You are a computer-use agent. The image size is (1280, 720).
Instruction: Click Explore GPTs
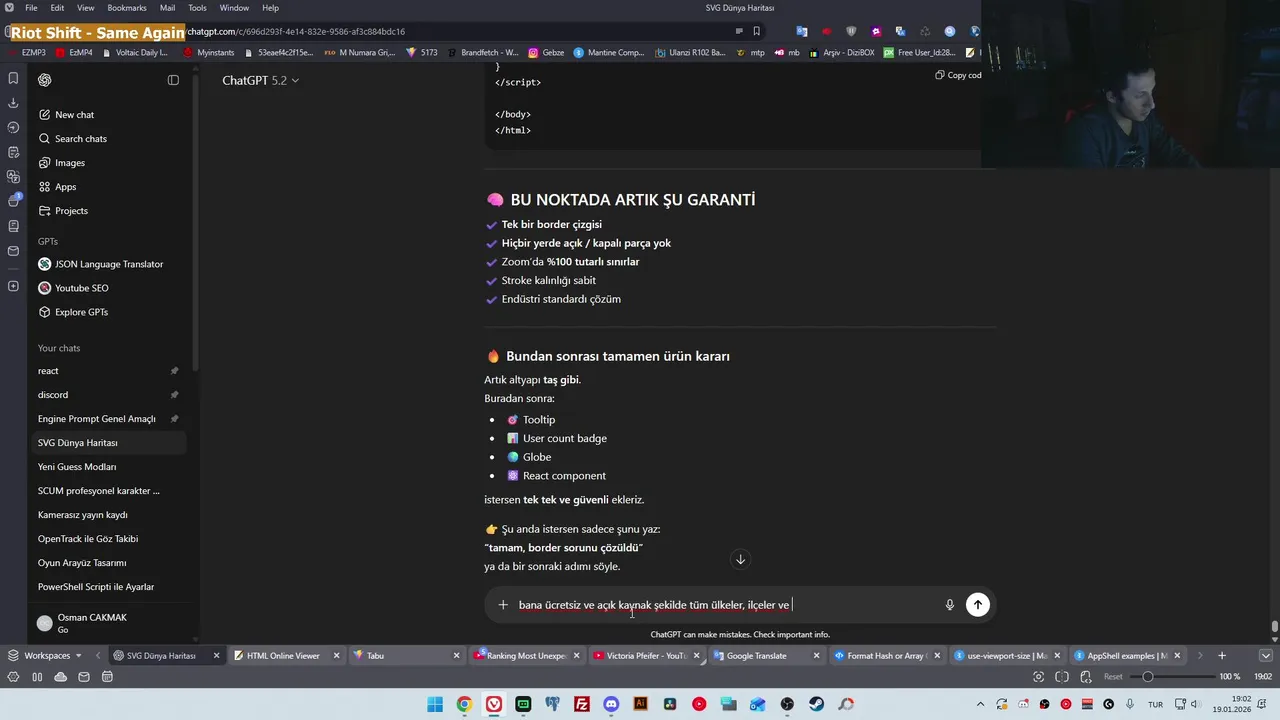tap(110, 312)
